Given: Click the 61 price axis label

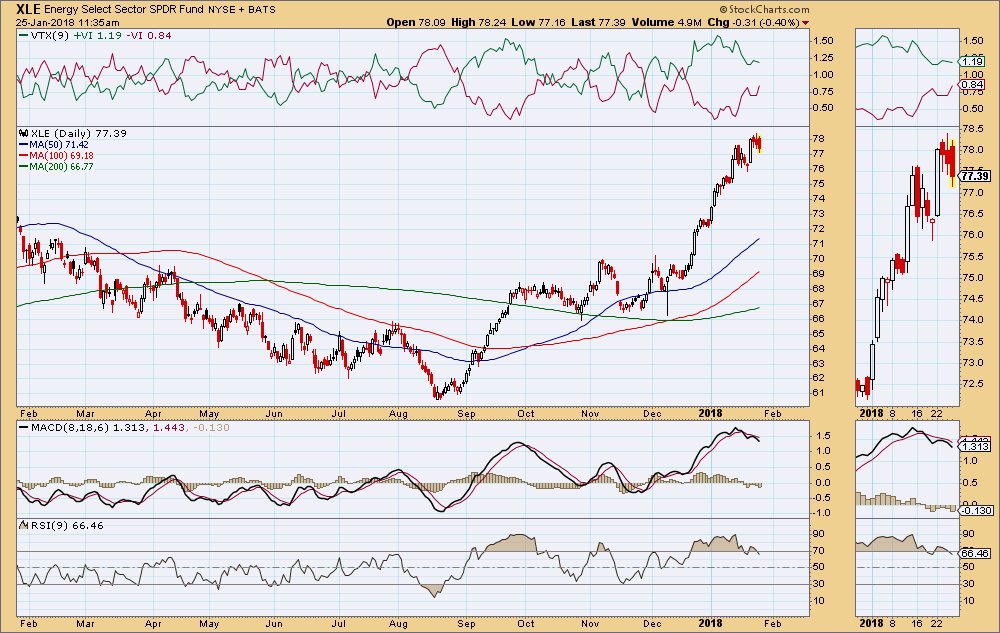Looking at the screenshot, I should click(820, 393).
